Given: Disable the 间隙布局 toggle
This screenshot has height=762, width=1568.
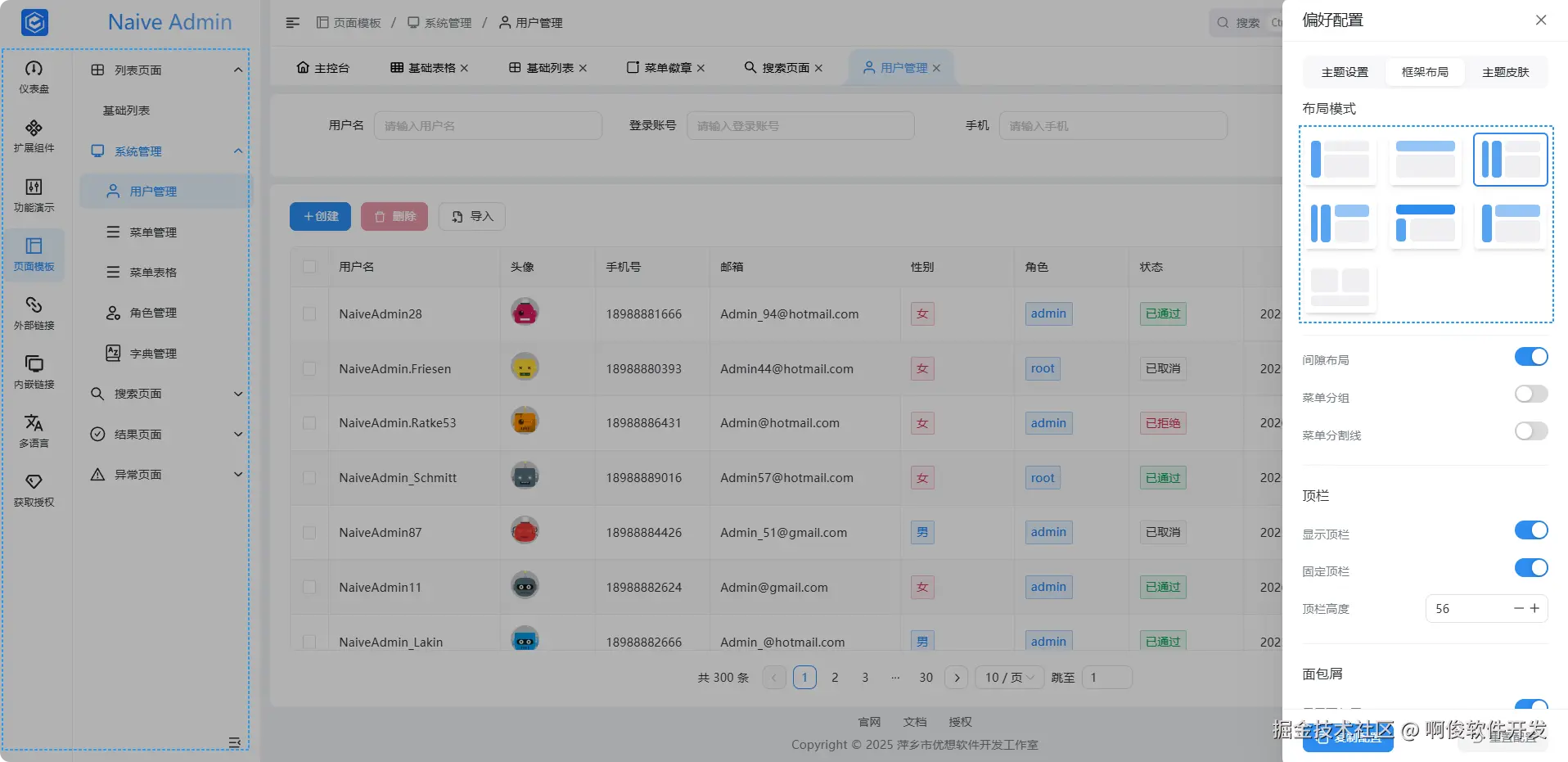Looking at the screenshot, I should pos(1530,356).
